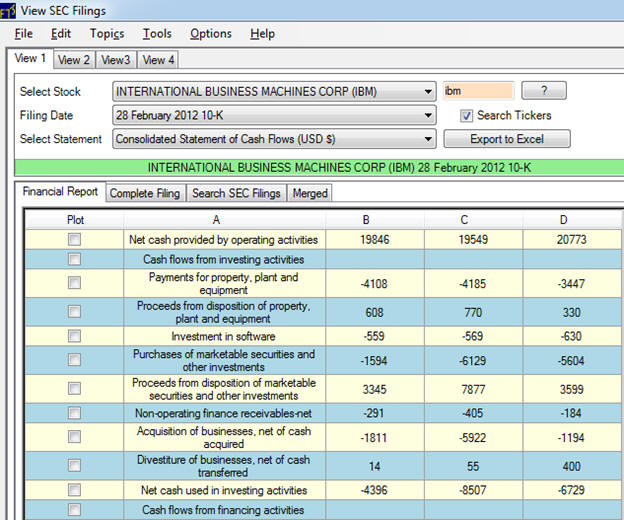Open the Help menu
624x520 pixels.
click(x=262, y=34)
